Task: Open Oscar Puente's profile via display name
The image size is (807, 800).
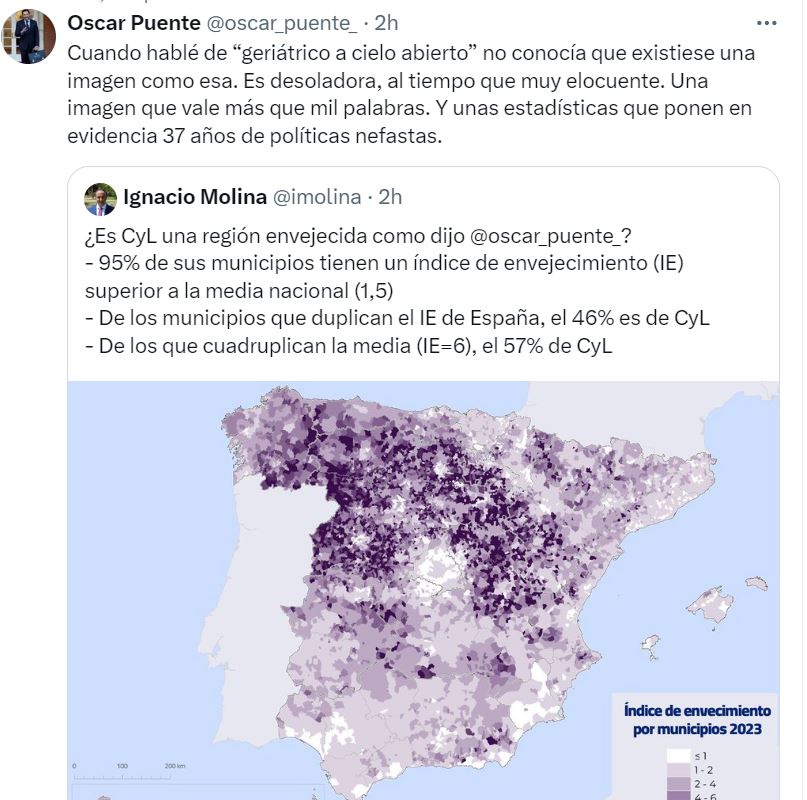Action: pos(135,23)
